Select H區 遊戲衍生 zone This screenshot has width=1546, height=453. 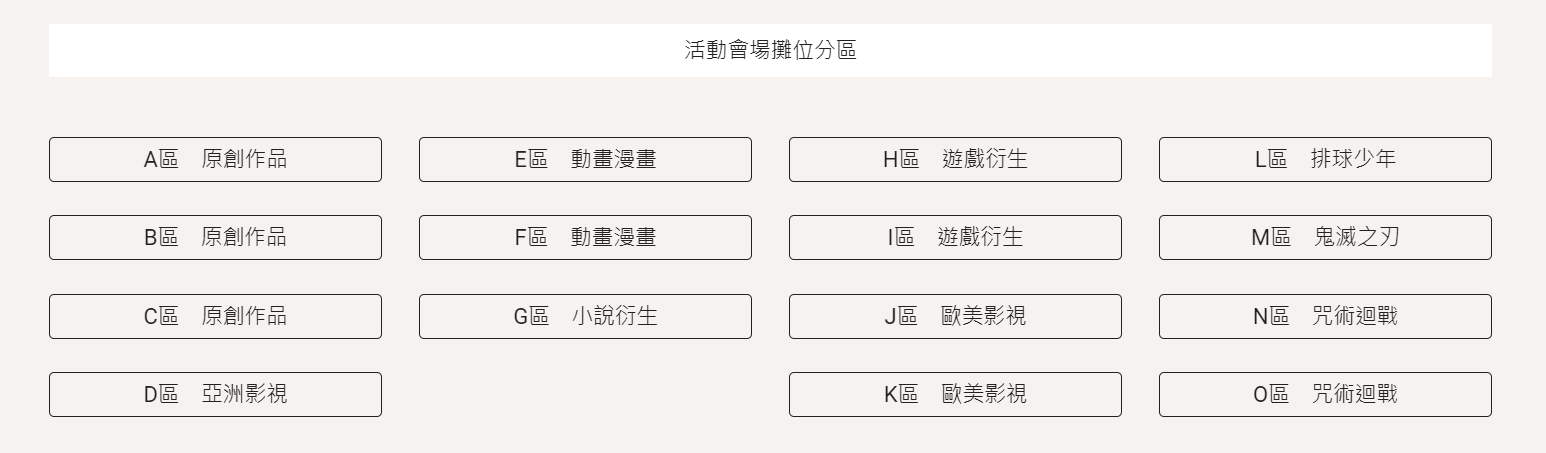[955, 159]
